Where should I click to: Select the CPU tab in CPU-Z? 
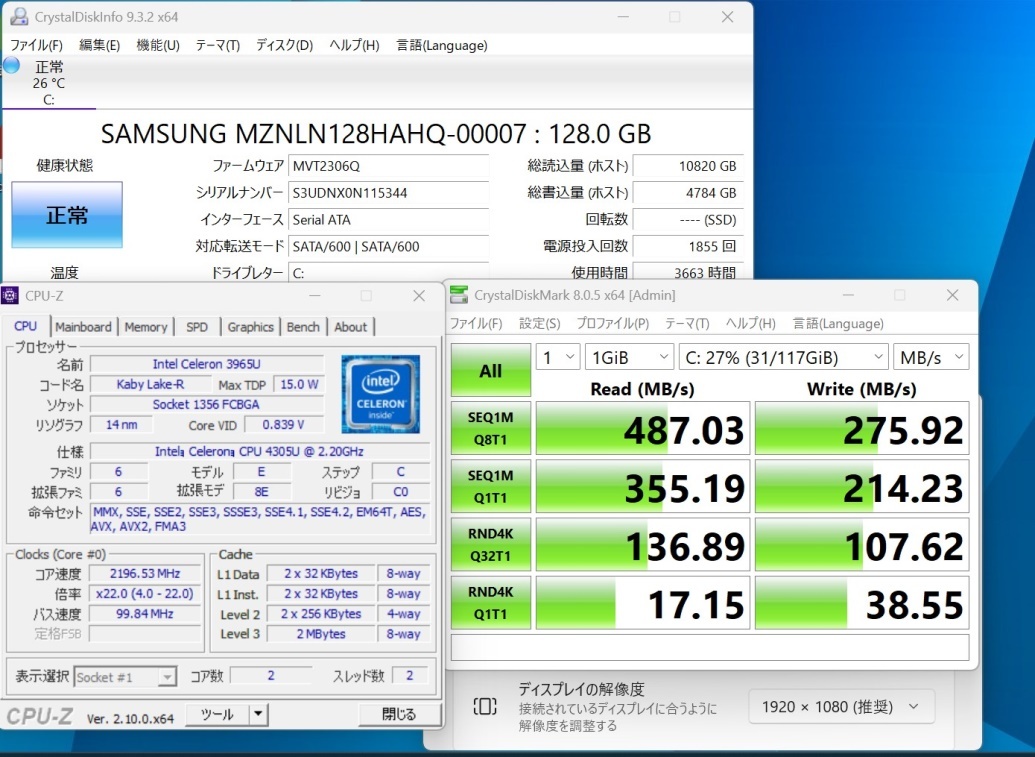26,326
